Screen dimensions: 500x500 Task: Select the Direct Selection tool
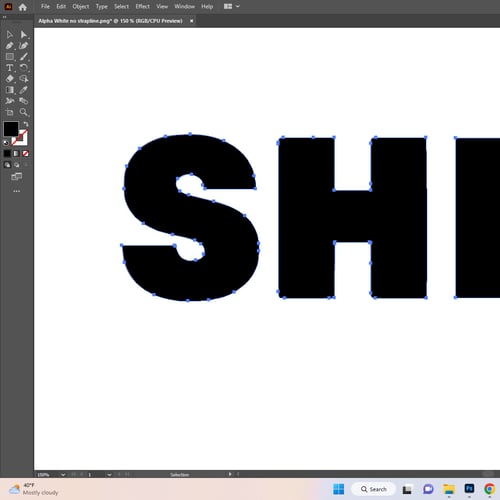coord(23,34)
